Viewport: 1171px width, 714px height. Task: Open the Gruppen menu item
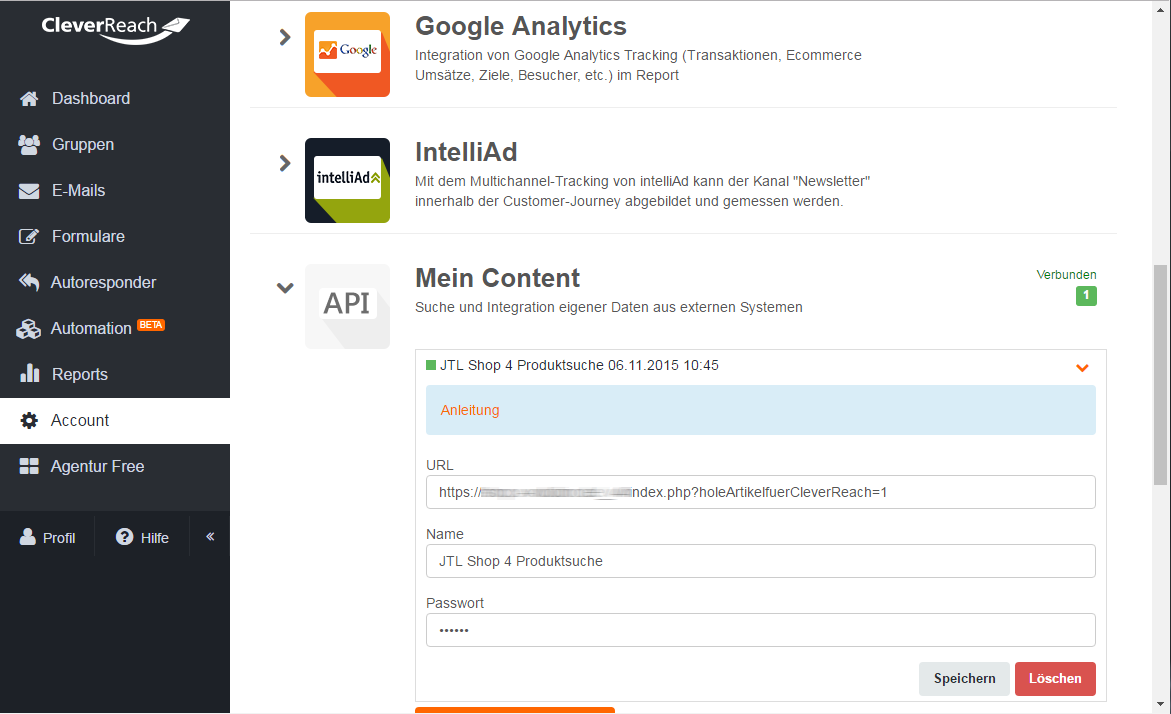[x=115, y=145]
